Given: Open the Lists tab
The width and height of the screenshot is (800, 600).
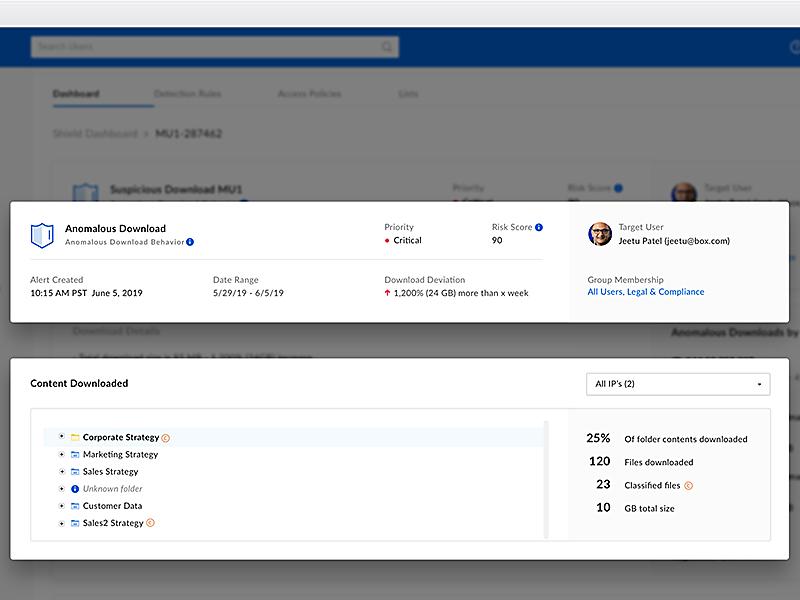Looking at the screenshot, I should (x=408, y=94).
